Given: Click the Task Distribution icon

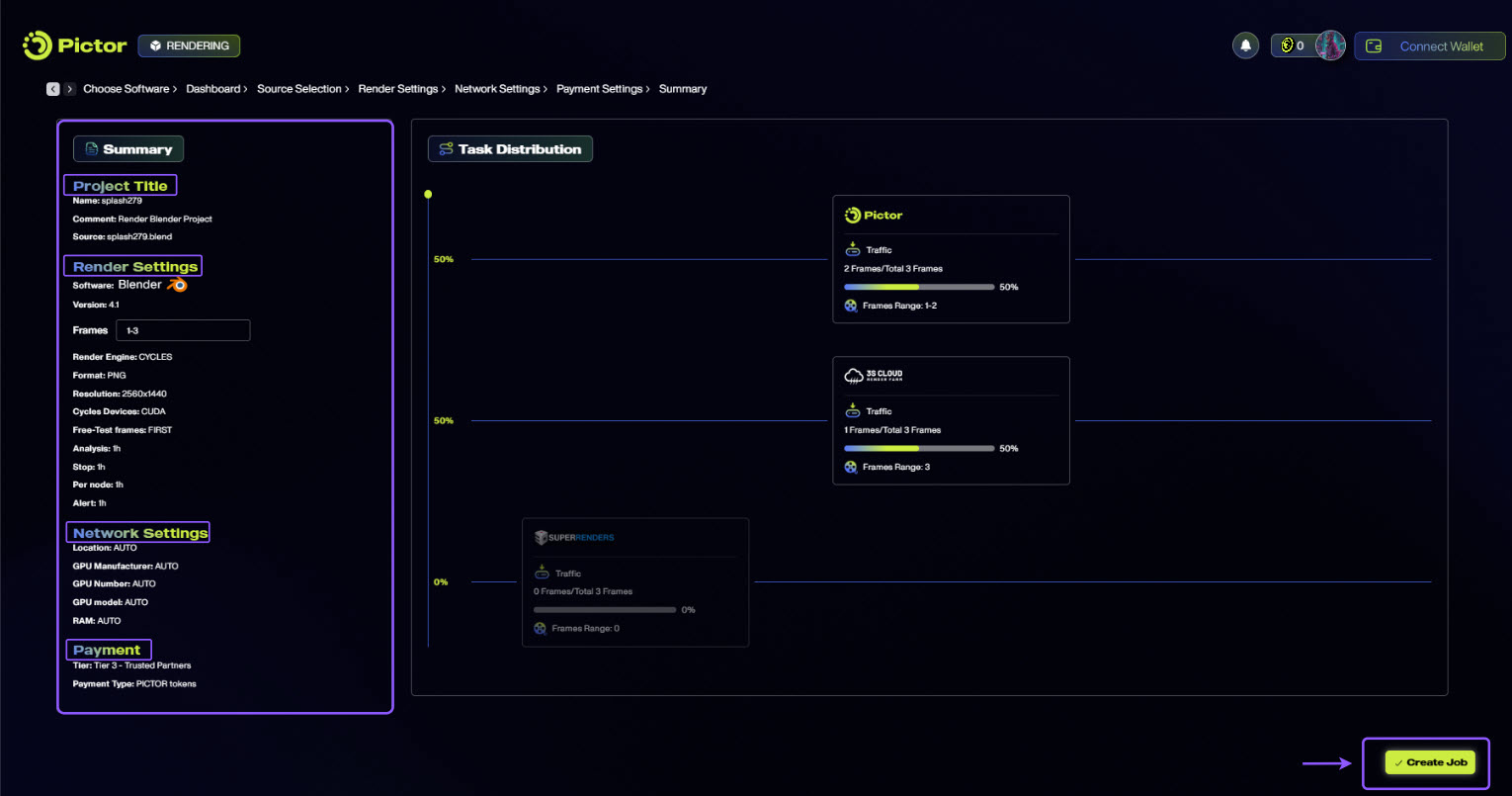Looking at the screenshot, I should pyautogui.click(x=446, y=149).
